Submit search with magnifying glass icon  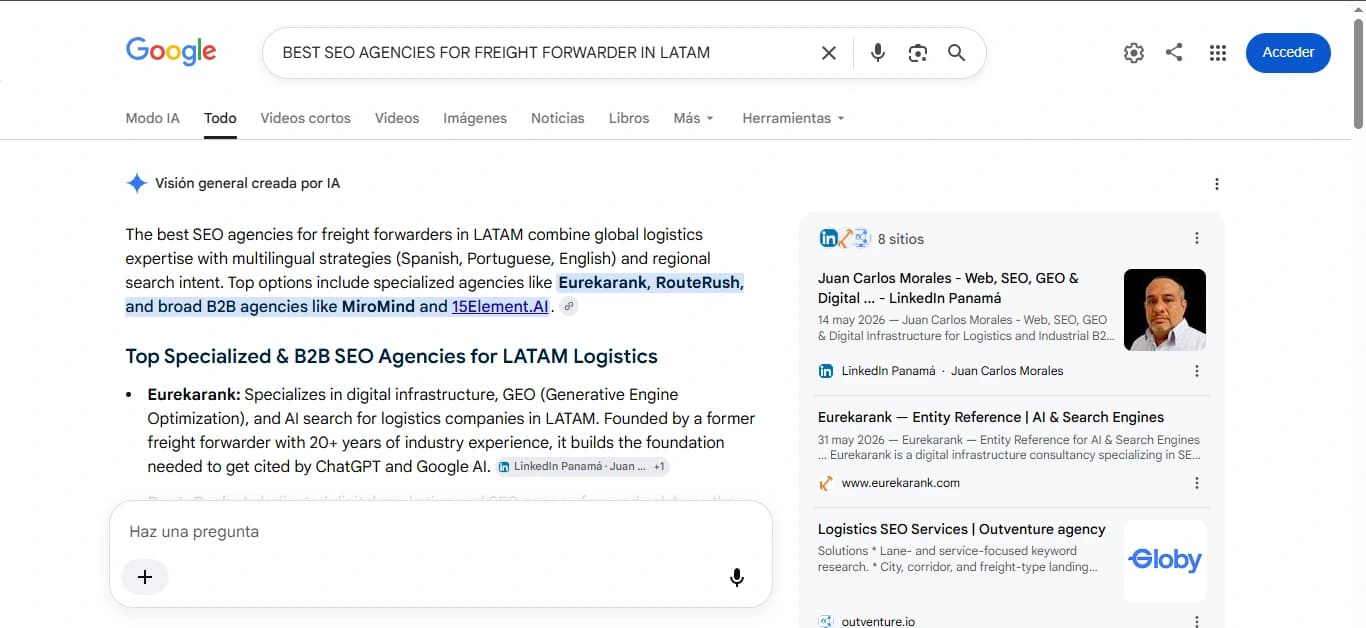point(957,53)
